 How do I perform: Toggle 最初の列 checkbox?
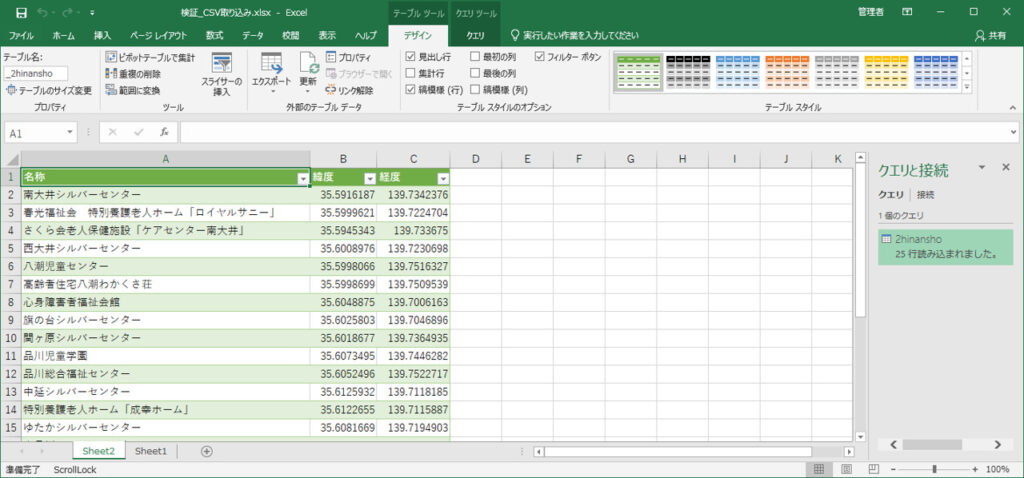coord(475,57)
